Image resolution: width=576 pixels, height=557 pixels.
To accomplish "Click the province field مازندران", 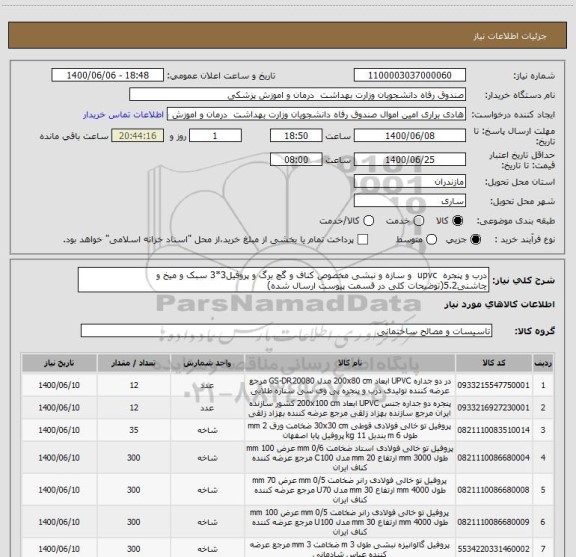I will (x=410, y=182).
